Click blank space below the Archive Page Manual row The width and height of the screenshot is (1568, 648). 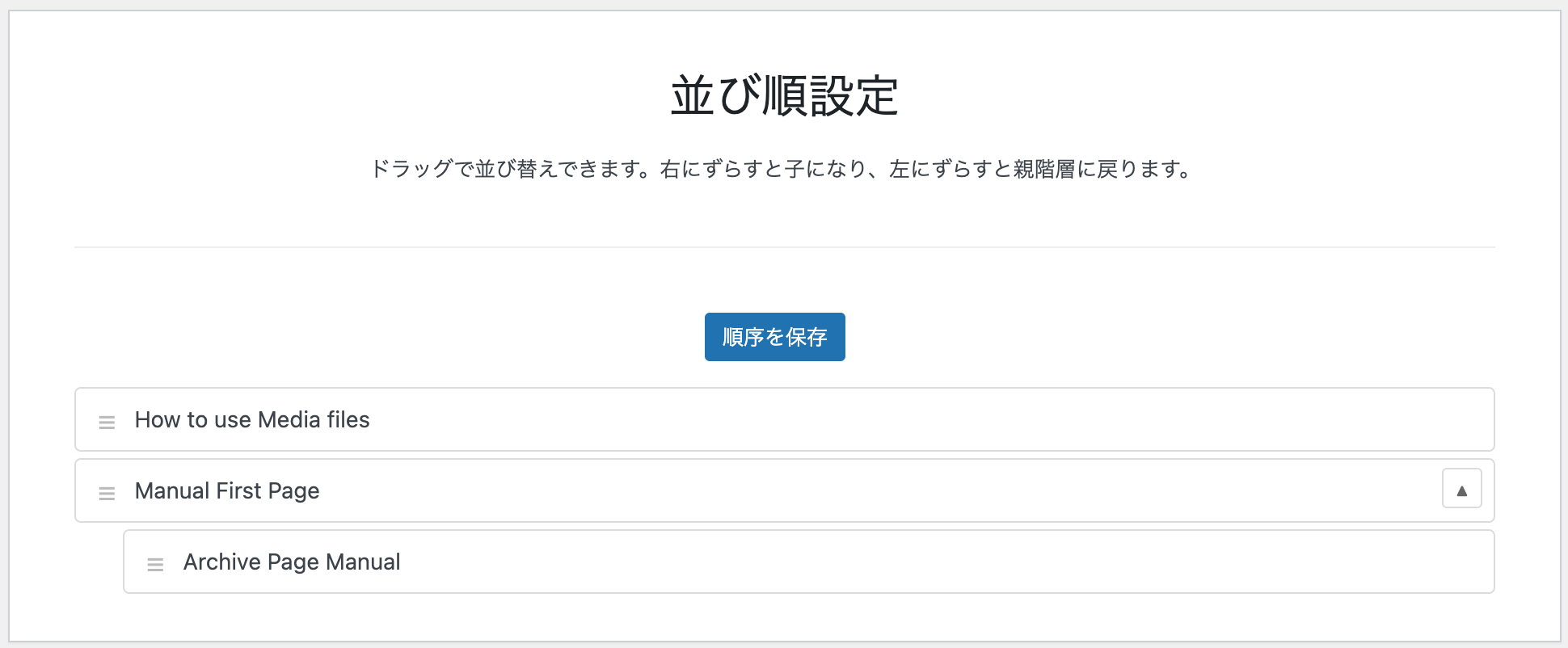coord(784,618)
